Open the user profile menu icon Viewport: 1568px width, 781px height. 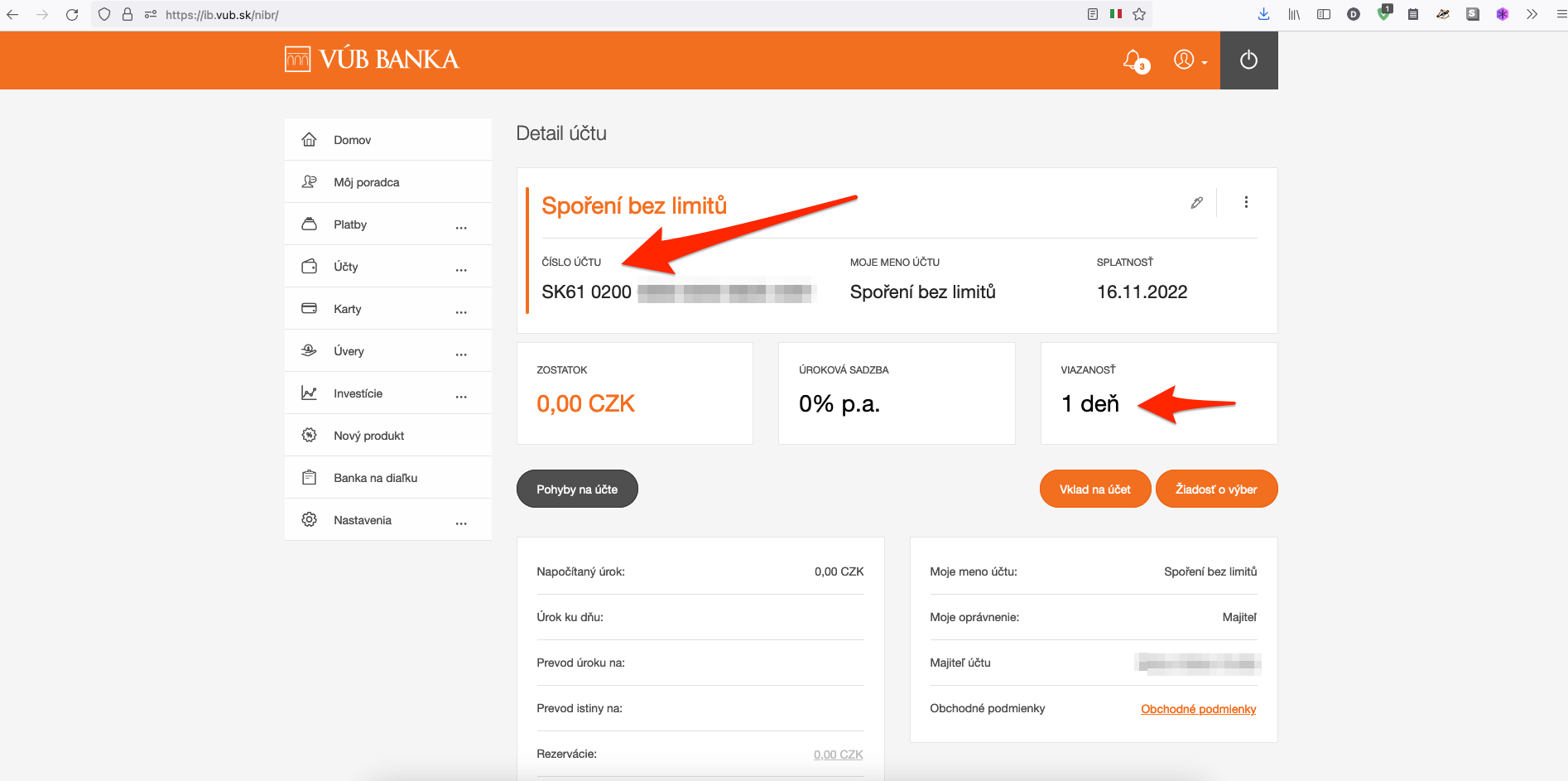coord(1184,60)
